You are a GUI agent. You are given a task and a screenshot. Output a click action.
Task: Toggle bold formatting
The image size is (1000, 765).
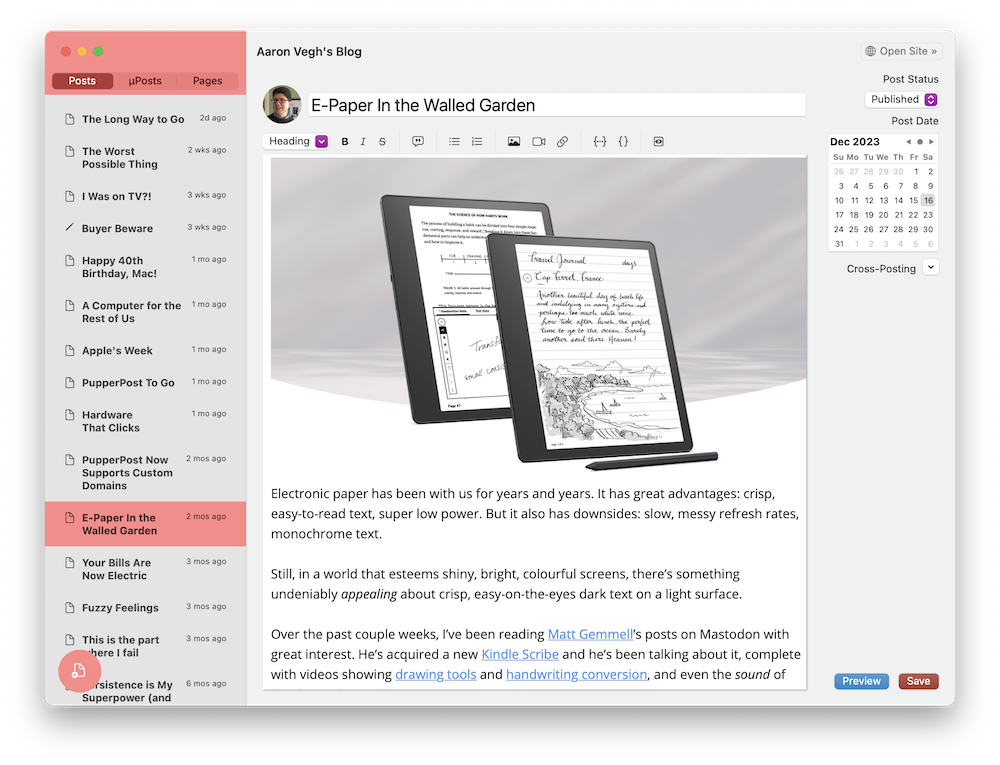(345, 141)
